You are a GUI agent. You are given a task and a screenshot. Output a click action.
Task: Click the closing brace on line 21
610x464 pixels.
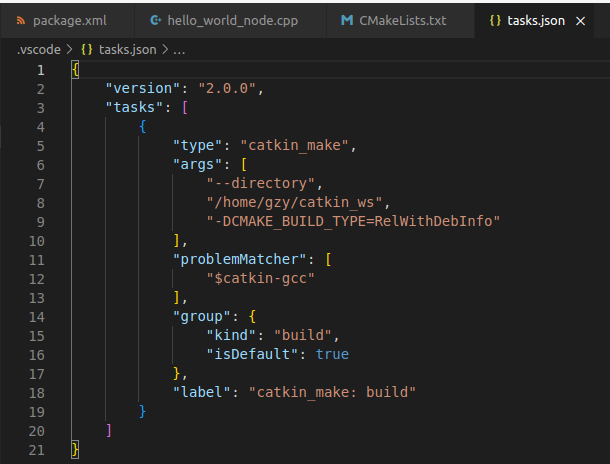[x=75, y=449]
